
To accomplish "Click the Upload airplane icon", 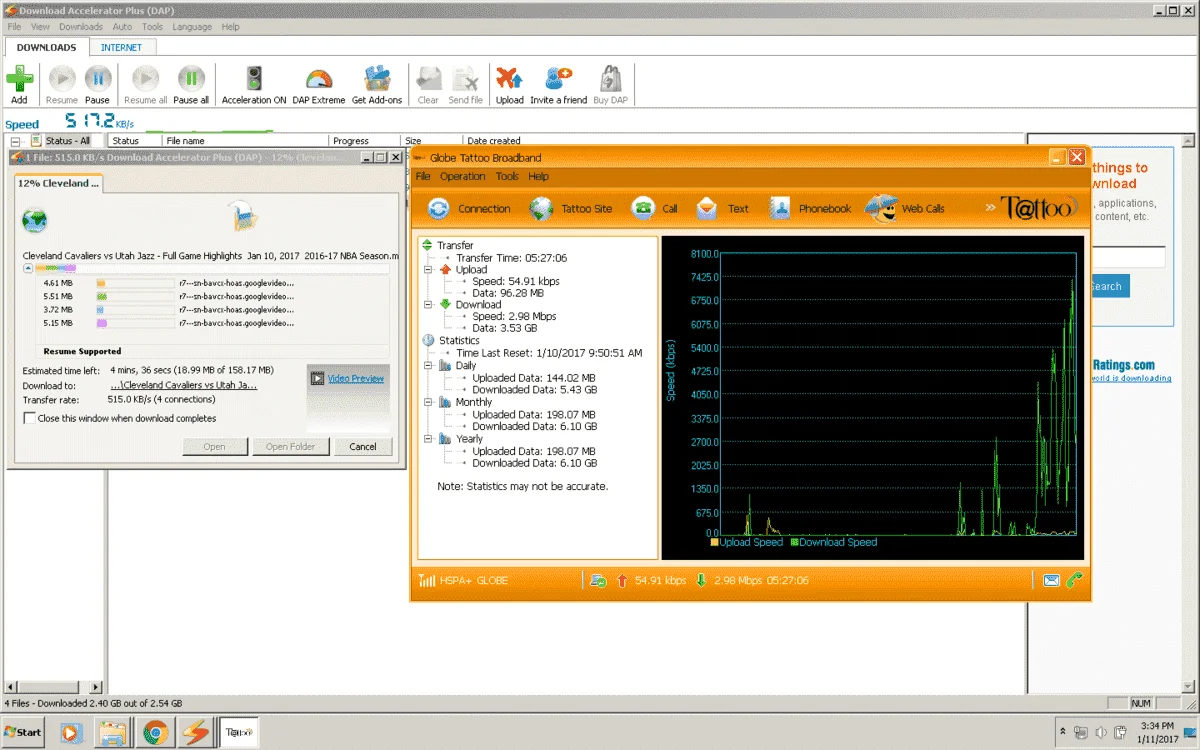I will [509, 79].
